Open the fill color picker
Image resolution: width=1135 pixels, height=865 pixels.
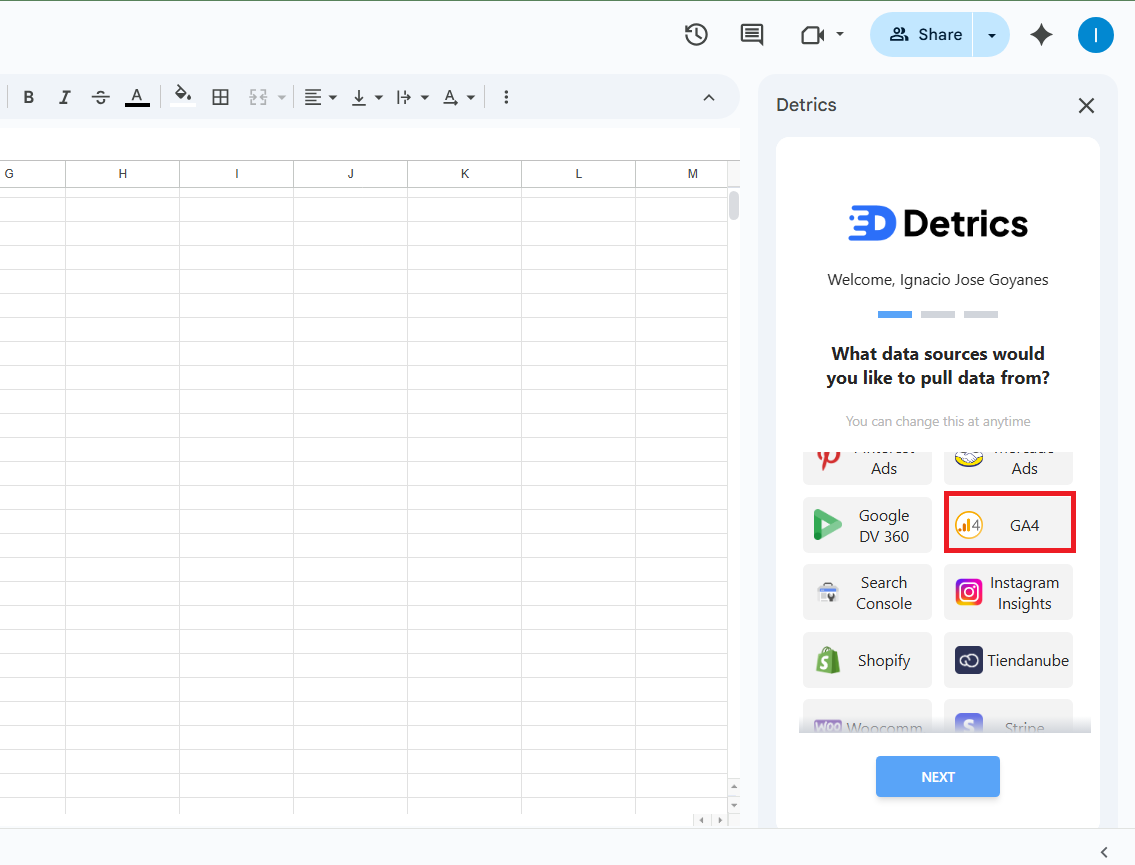click(182, 96)
